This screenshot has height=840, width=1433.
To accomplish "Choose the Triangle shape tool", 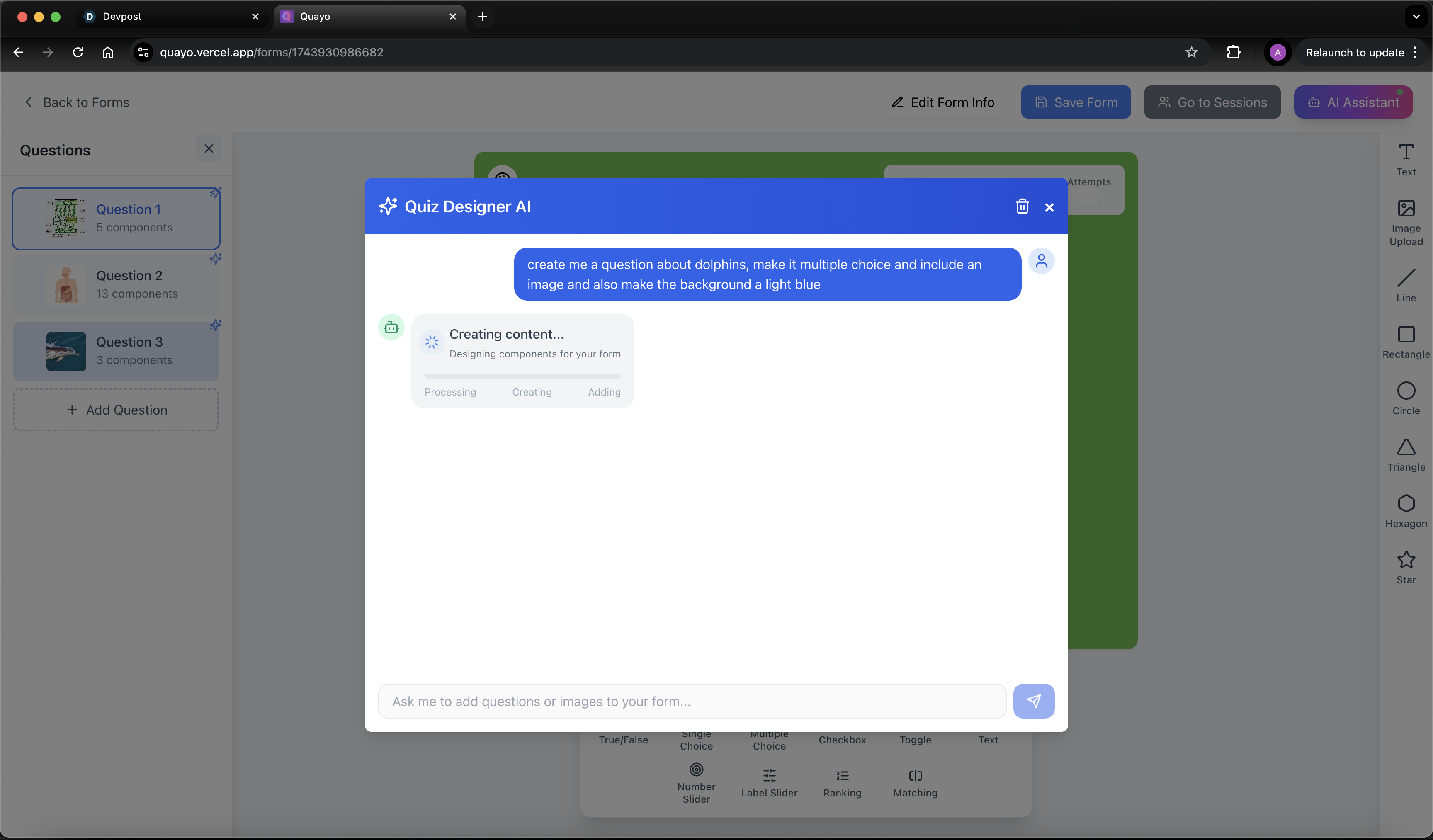I will tap(1406, 454).
